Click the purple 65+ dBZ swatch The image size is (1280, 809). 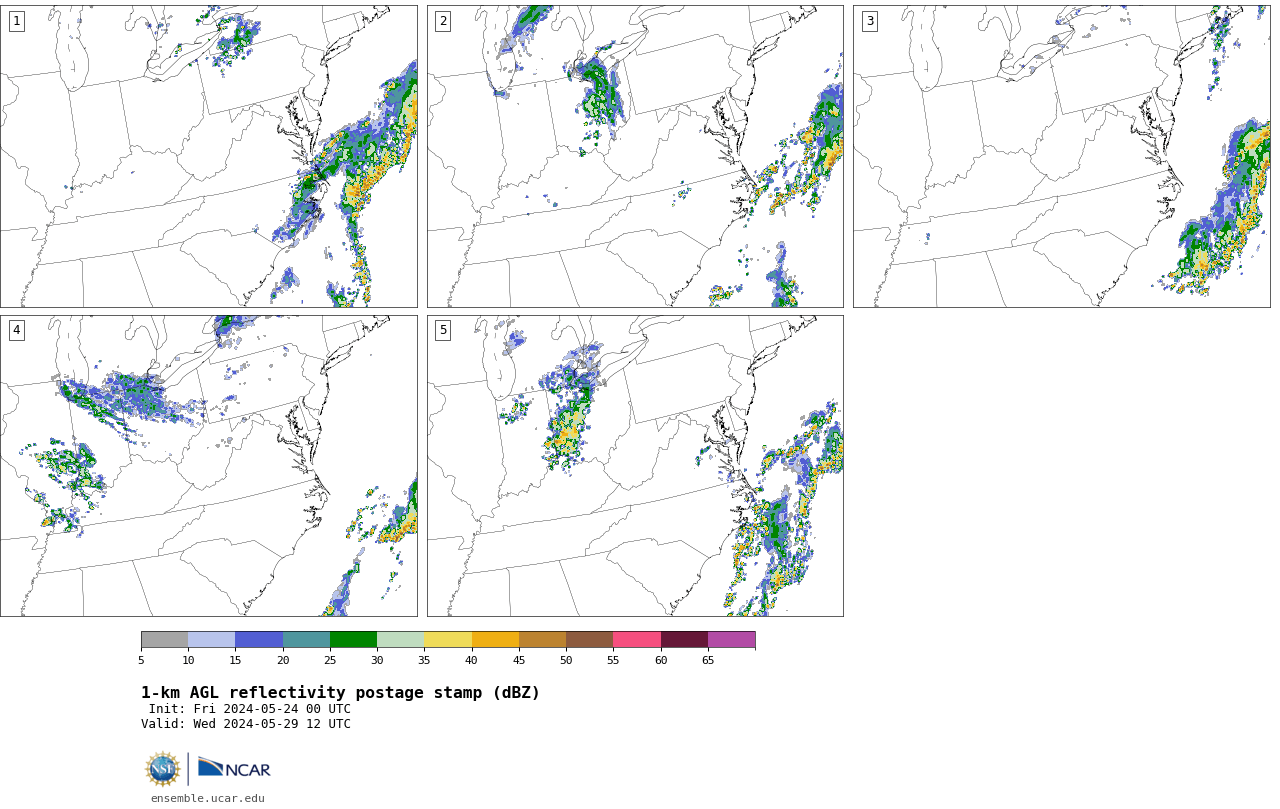[731, 640]
